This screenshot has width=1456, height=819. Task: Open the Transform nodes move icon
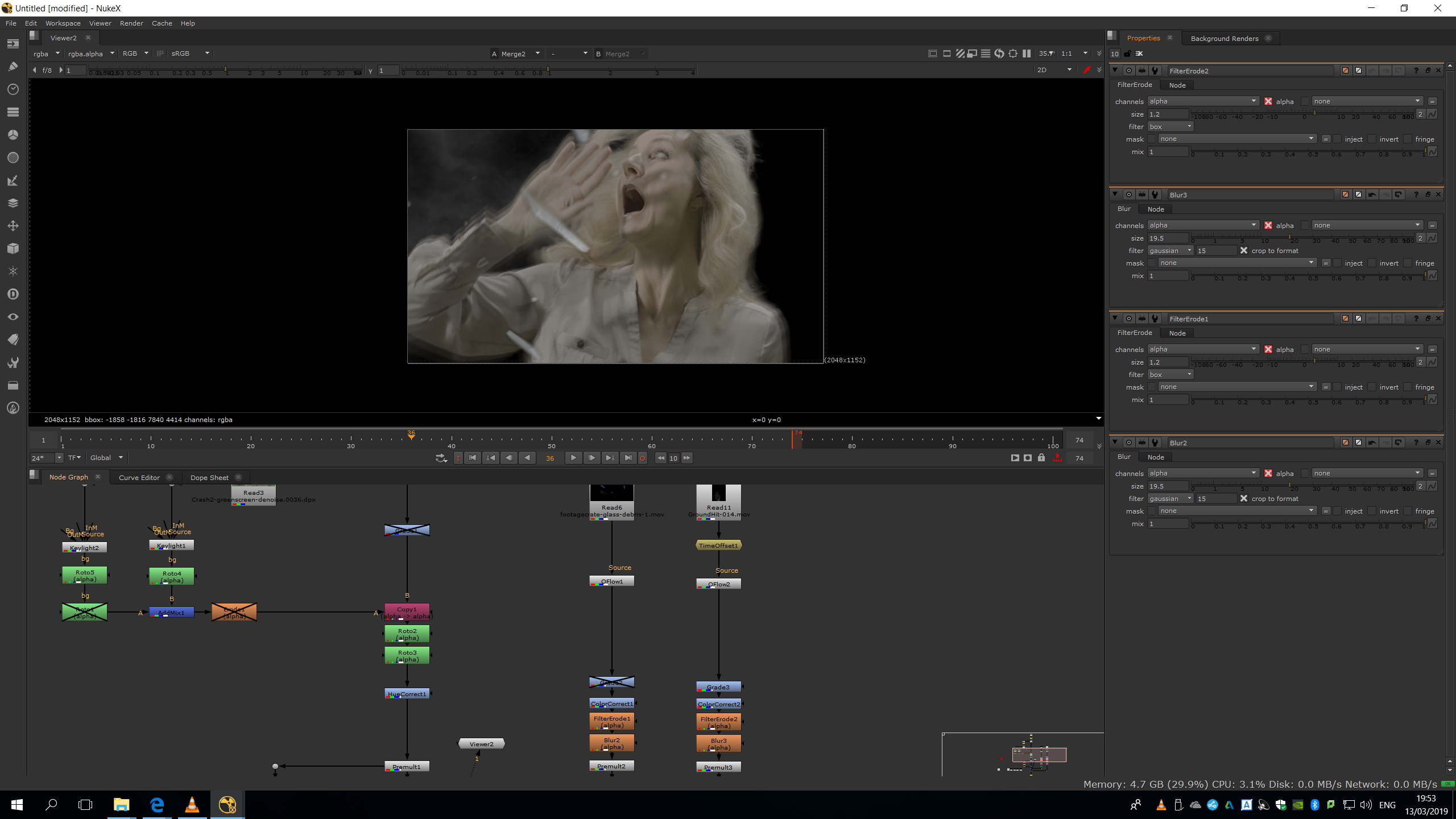[13, 226]
